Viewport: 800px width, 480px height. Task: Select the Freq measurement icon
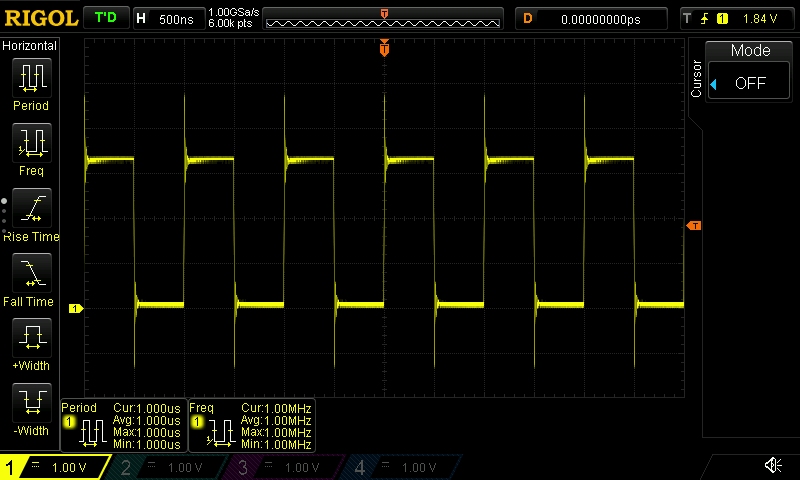(32, 143)
